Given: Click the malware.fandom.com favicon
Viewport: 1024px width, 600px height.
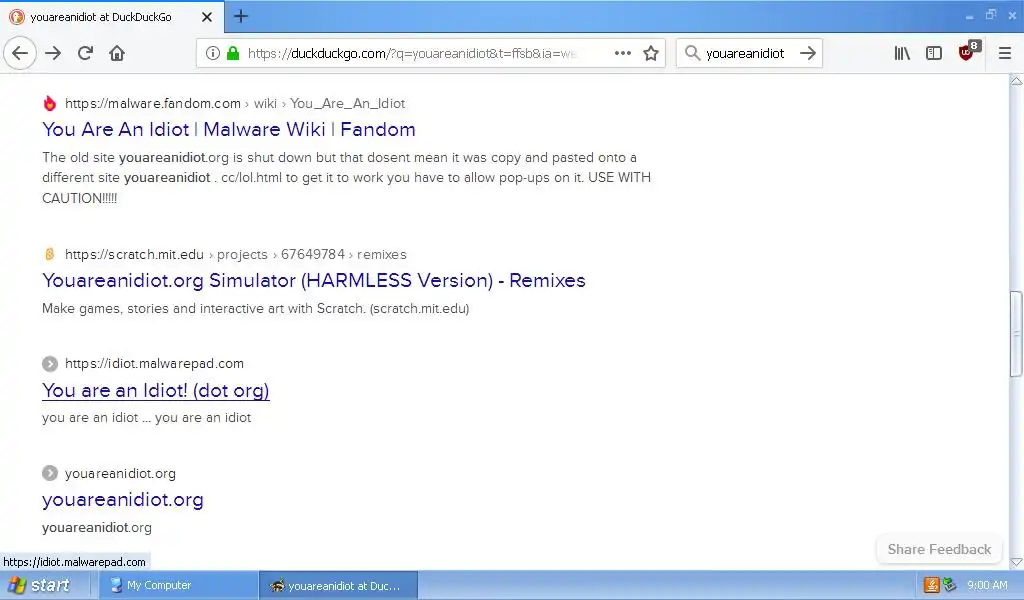Looking at the screenshot, I should pos(50,103).
